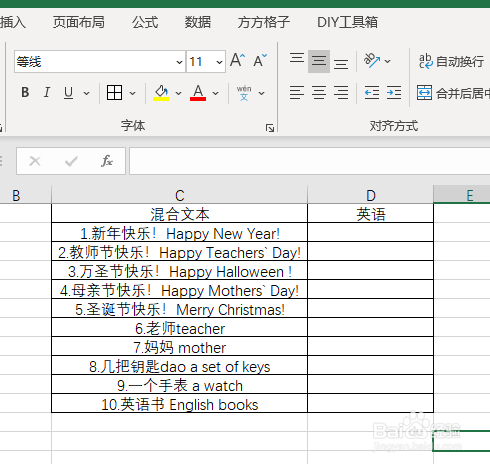Align text left
The image size is (490, 464).
coord(297,92)
